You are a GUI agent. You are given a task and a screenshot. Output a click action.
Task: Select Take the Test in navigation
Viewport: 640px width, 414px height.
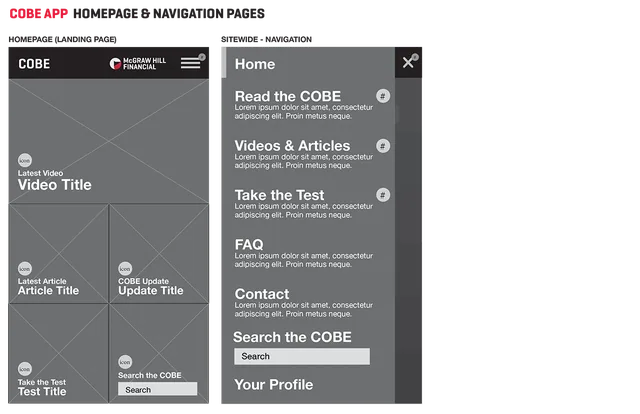point(280,195)
